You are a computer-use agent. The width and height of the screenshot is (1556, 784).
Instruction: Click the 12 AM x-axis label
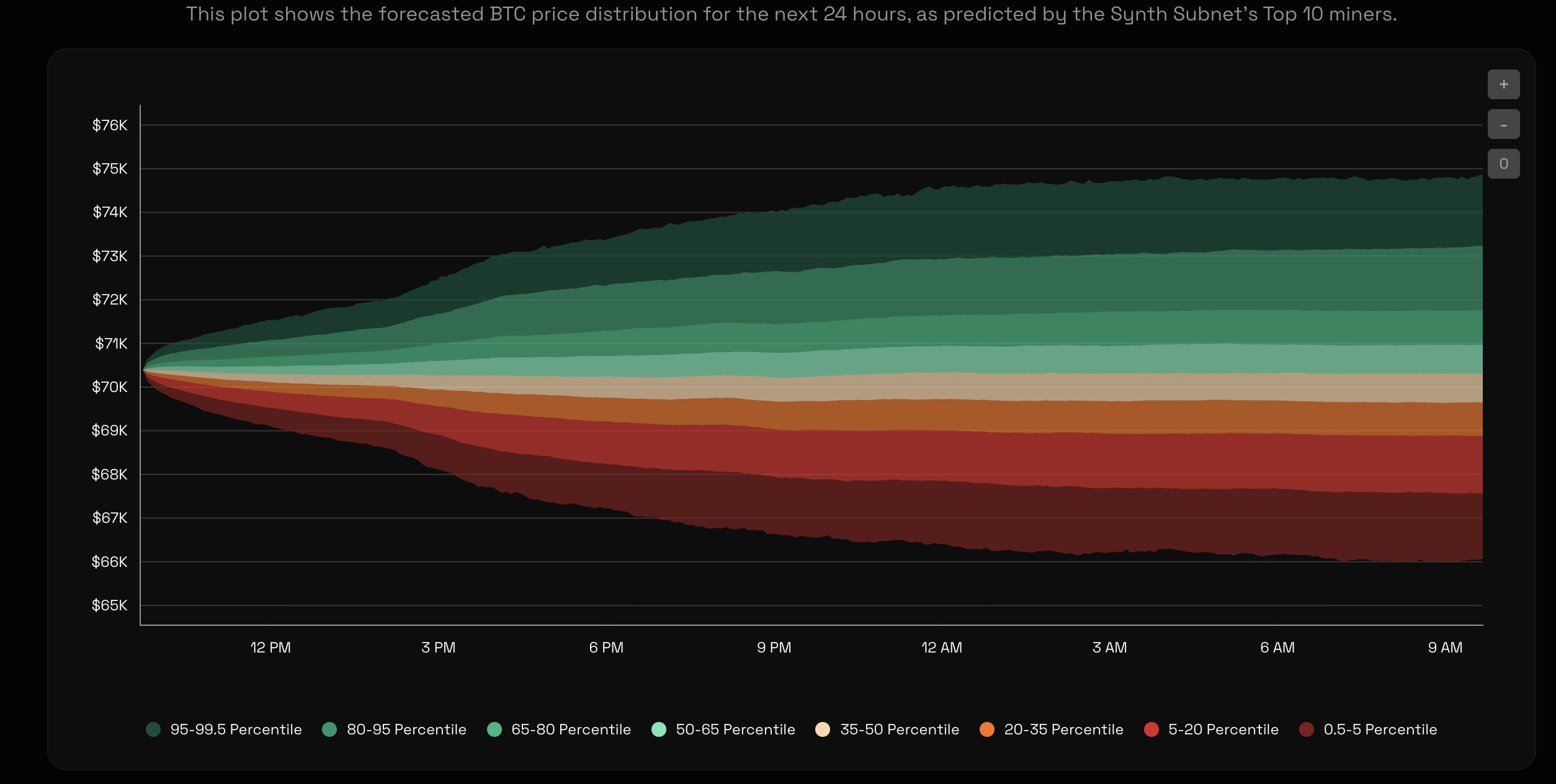(941, 648)
